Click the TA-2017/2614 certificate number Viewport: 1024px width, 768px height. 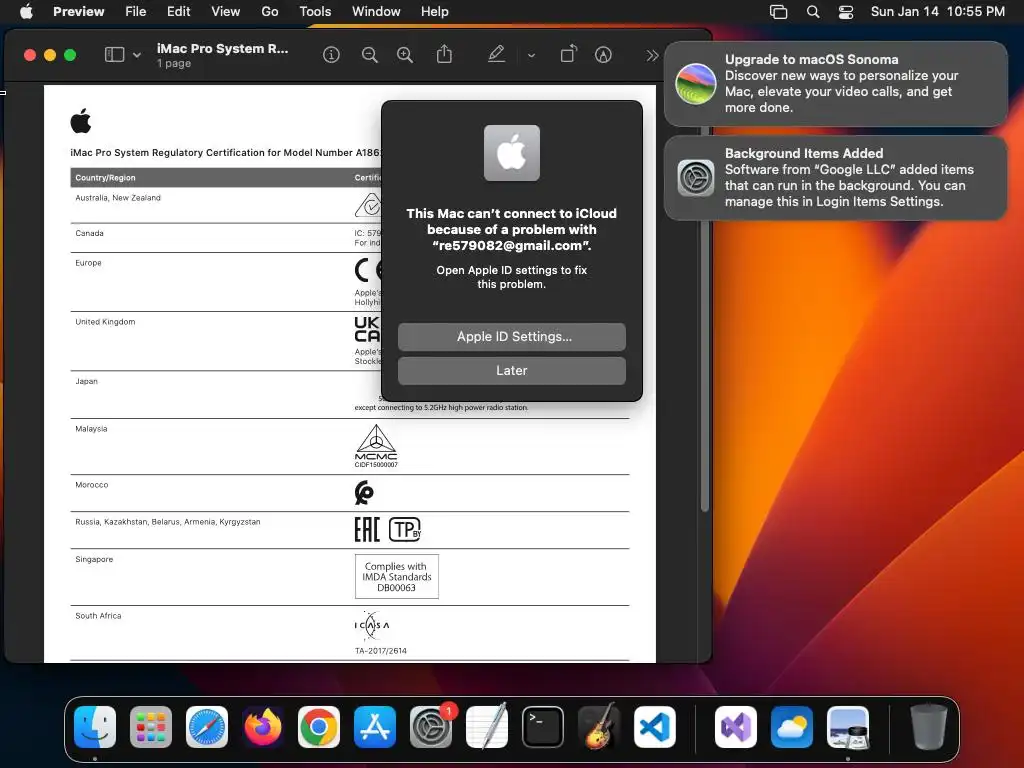pos(380,651)
